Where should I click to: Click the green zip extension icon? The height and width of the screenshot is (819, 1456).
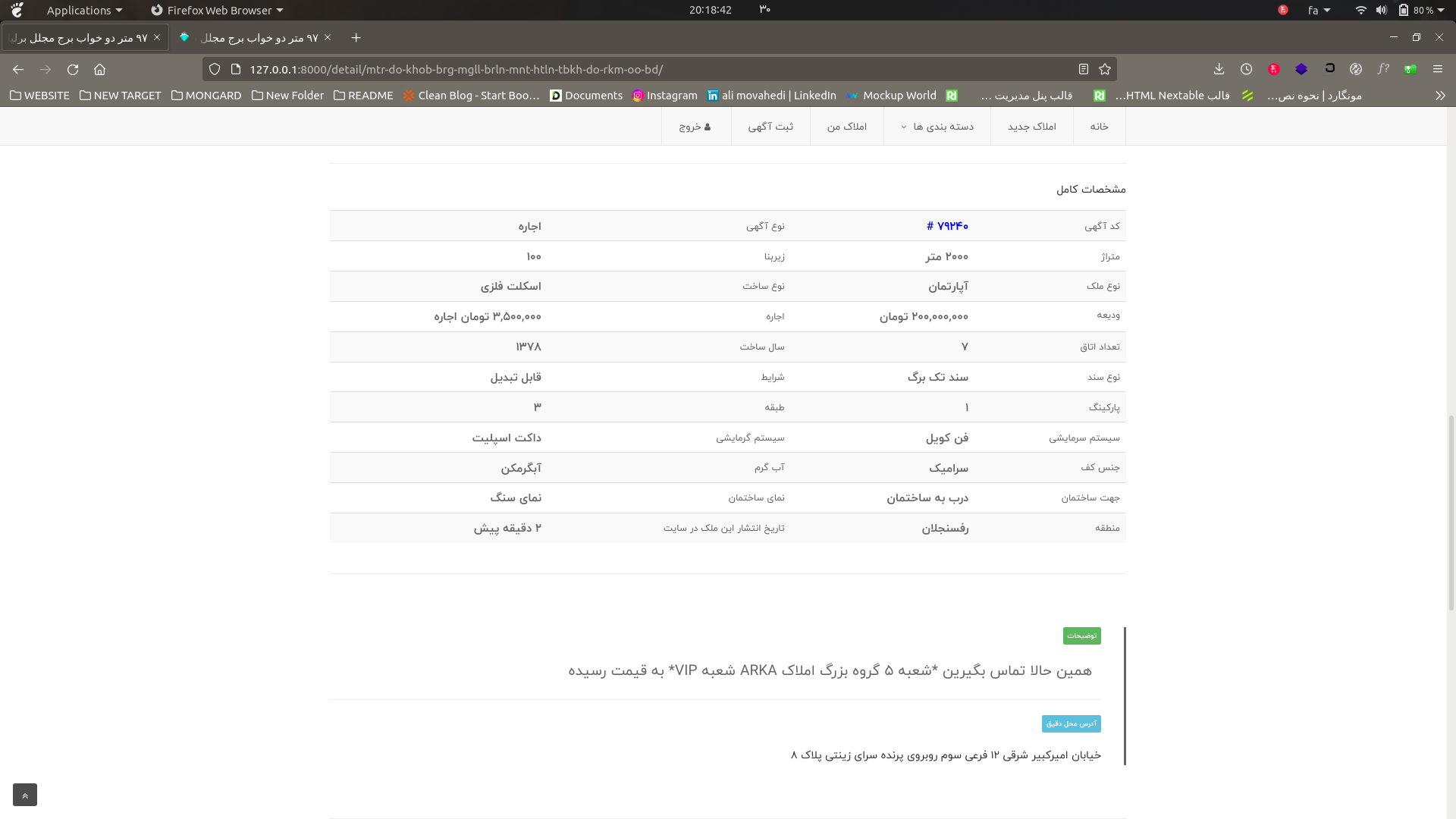click(1410, 69)
